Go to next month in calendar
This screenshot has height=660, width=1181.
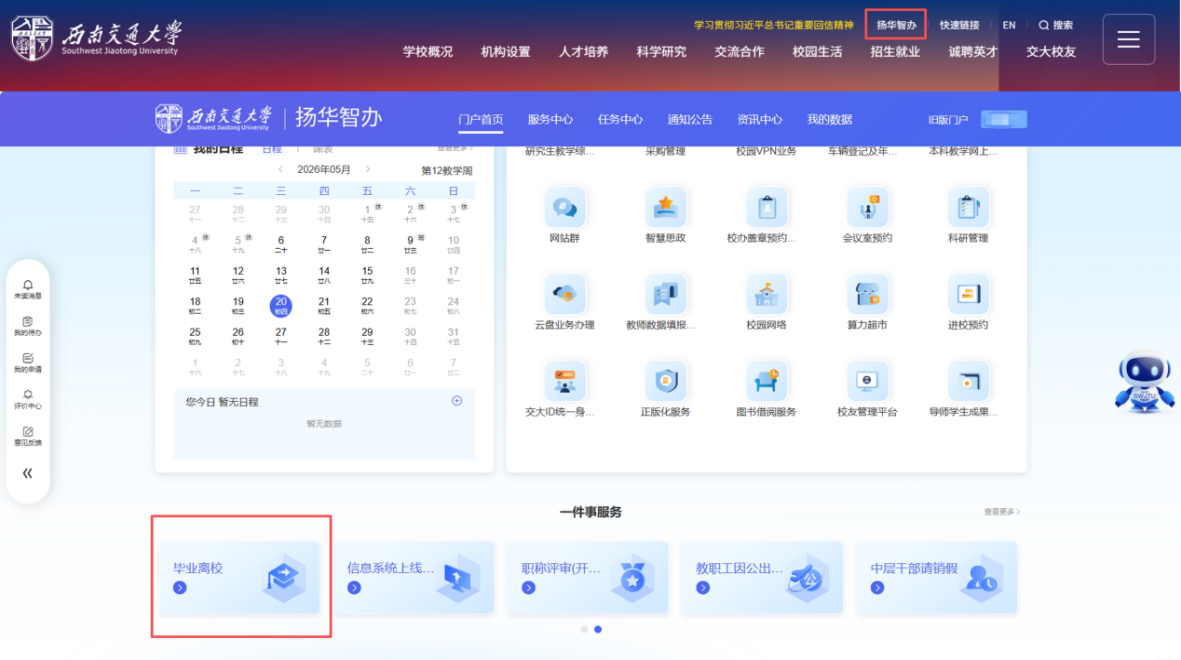point(368,170)
